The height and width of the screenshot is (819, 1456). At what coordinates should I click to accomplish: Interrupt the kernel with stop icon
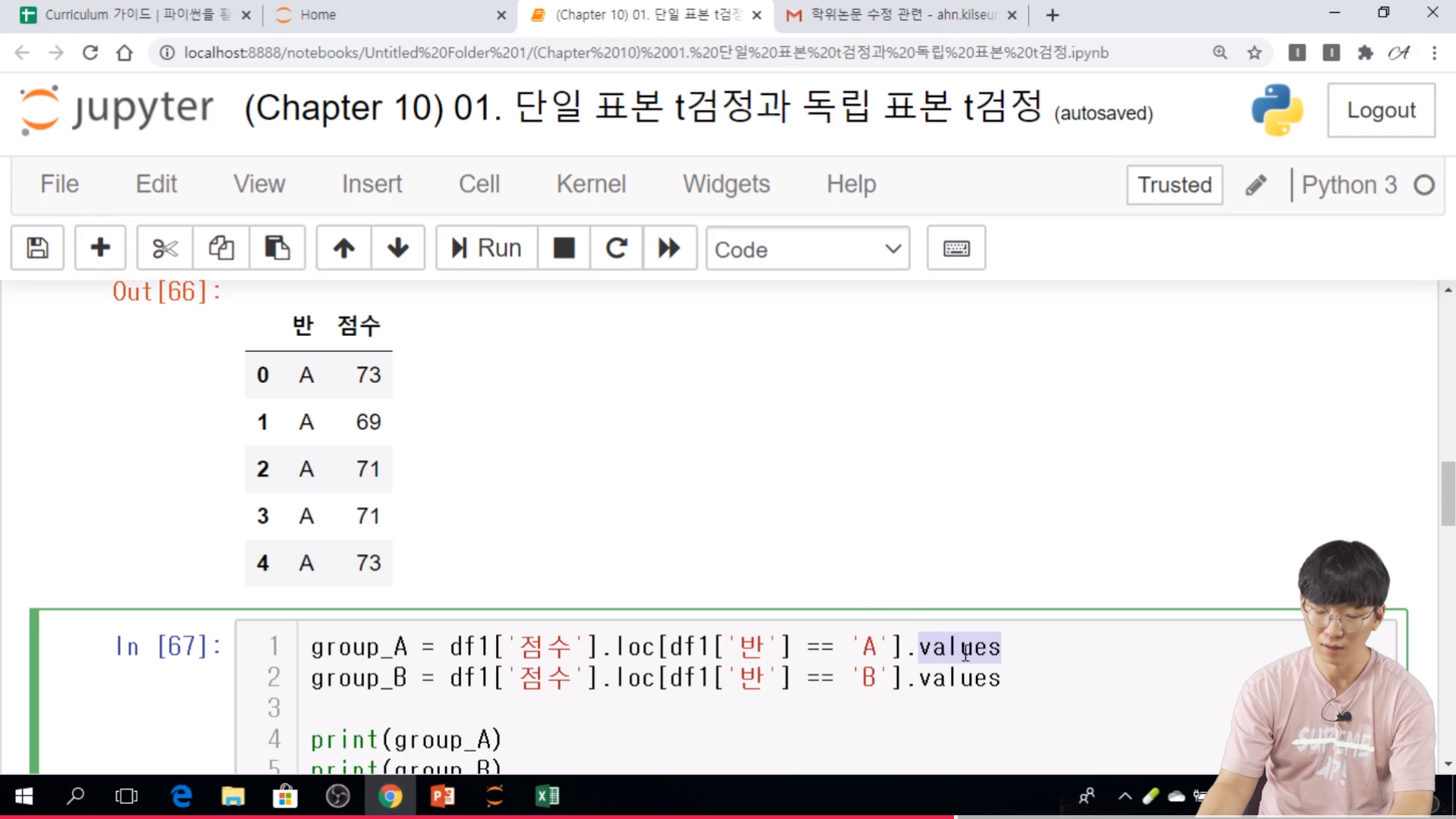point(563,248)
